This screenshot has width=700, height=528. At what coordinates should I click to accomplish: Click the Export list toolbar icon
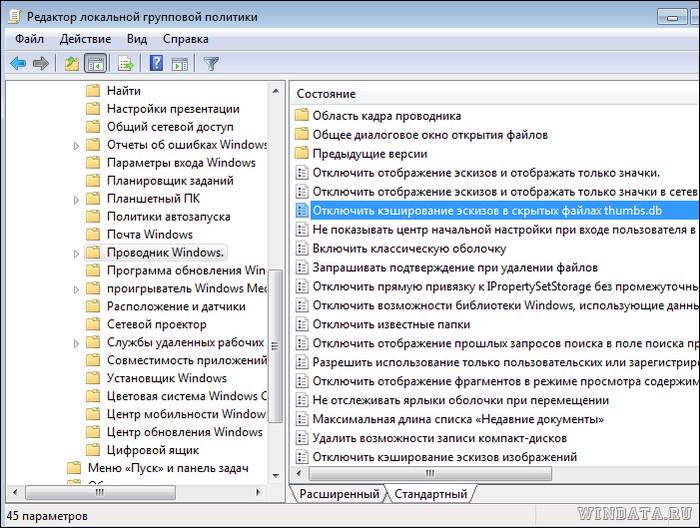pyautogui.click(x=126, y=64)
